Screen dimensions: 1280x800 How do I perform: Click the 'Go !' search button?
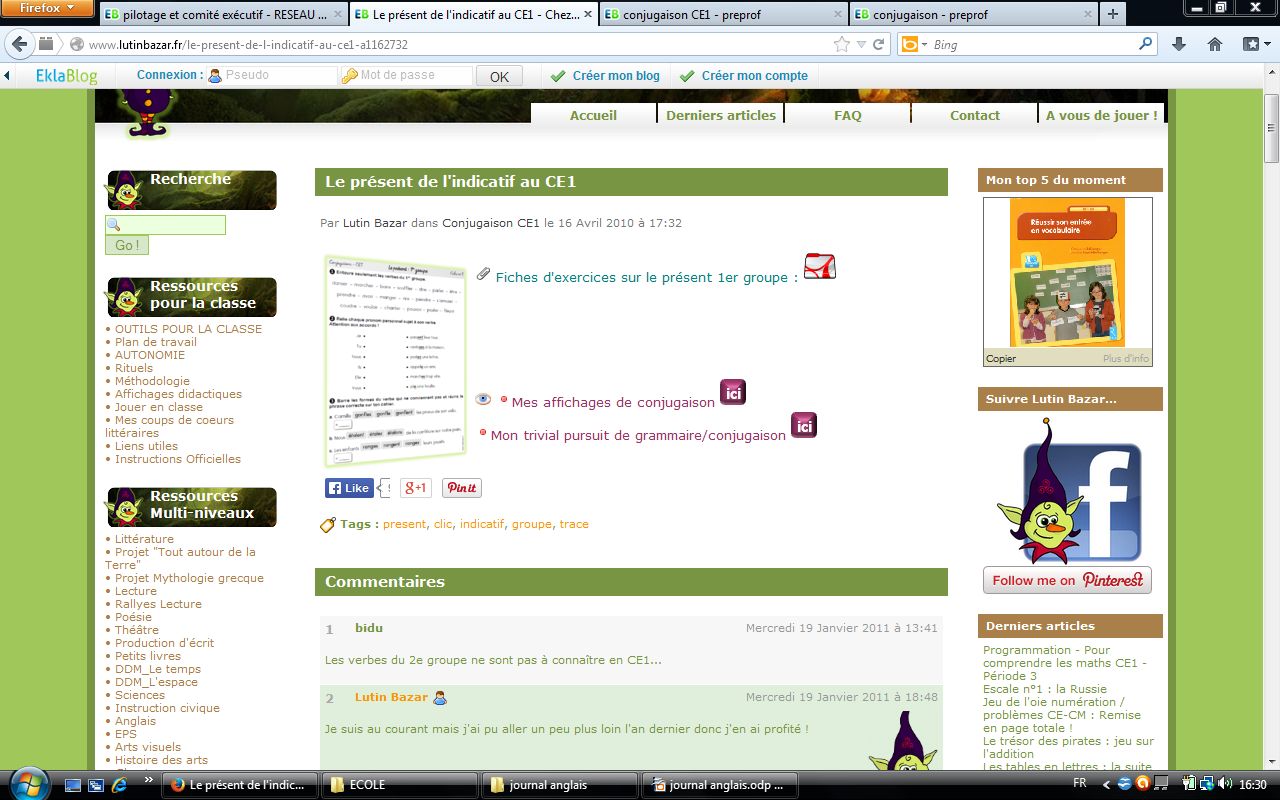tap(127, 245)
